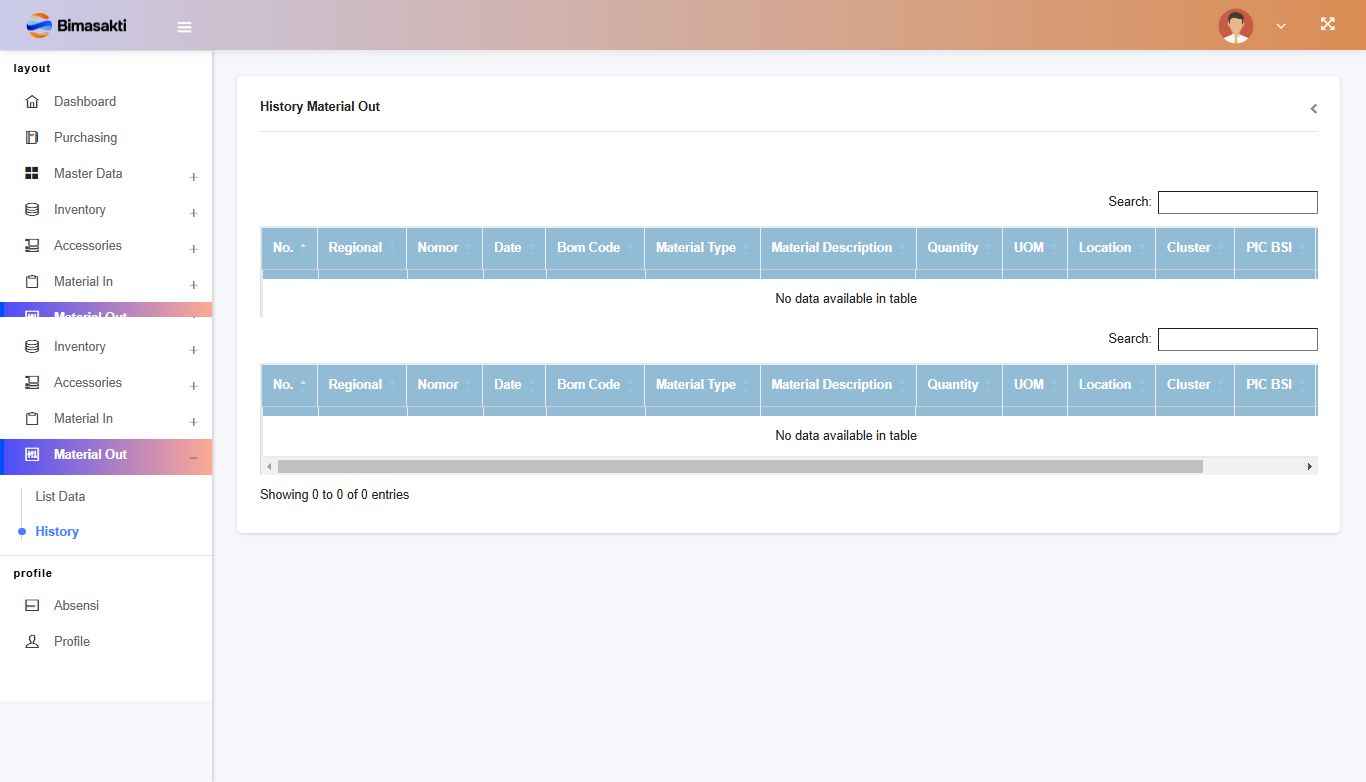Open the Profile text link in the sidebar
This screenshot has width=1366, height=782.
tap(72, 642)
